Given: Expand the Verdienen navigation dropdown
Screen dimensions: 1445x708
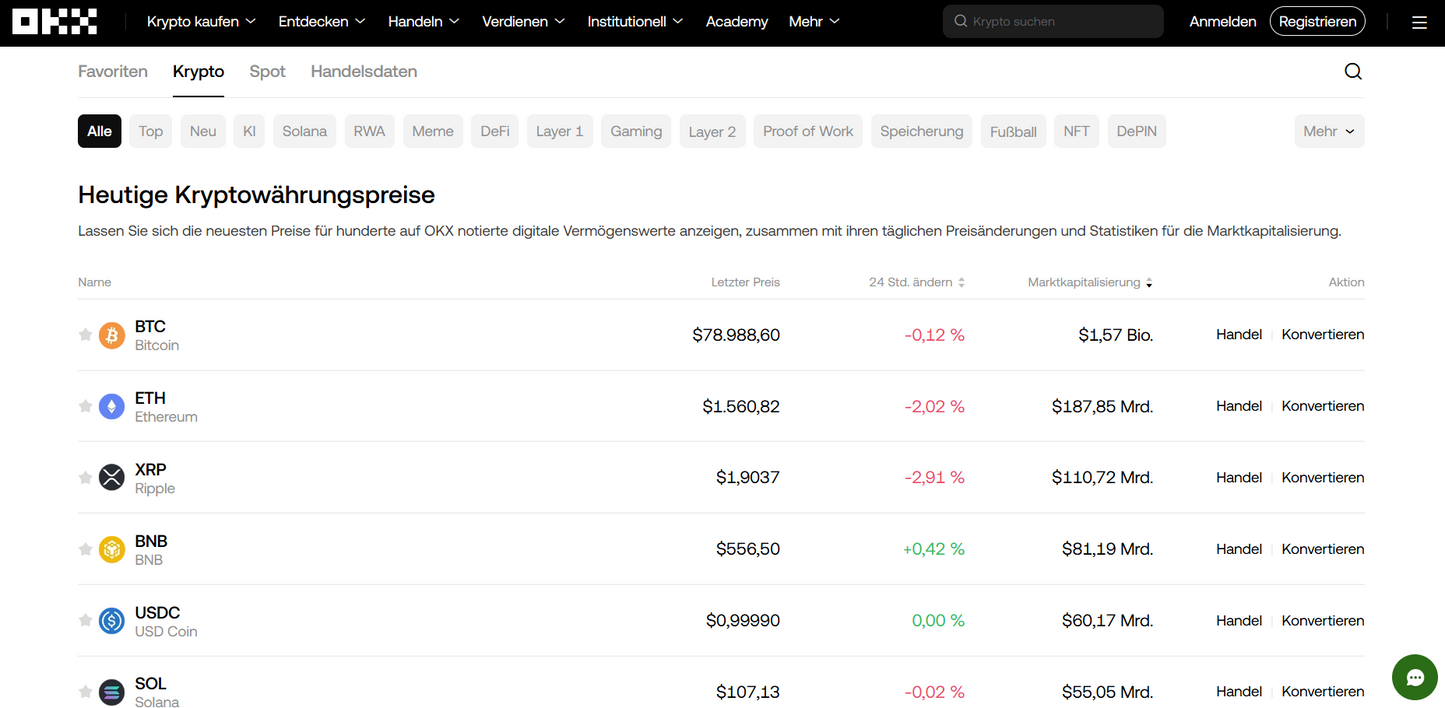Looking at the screenshot, I should pos(523,20).
